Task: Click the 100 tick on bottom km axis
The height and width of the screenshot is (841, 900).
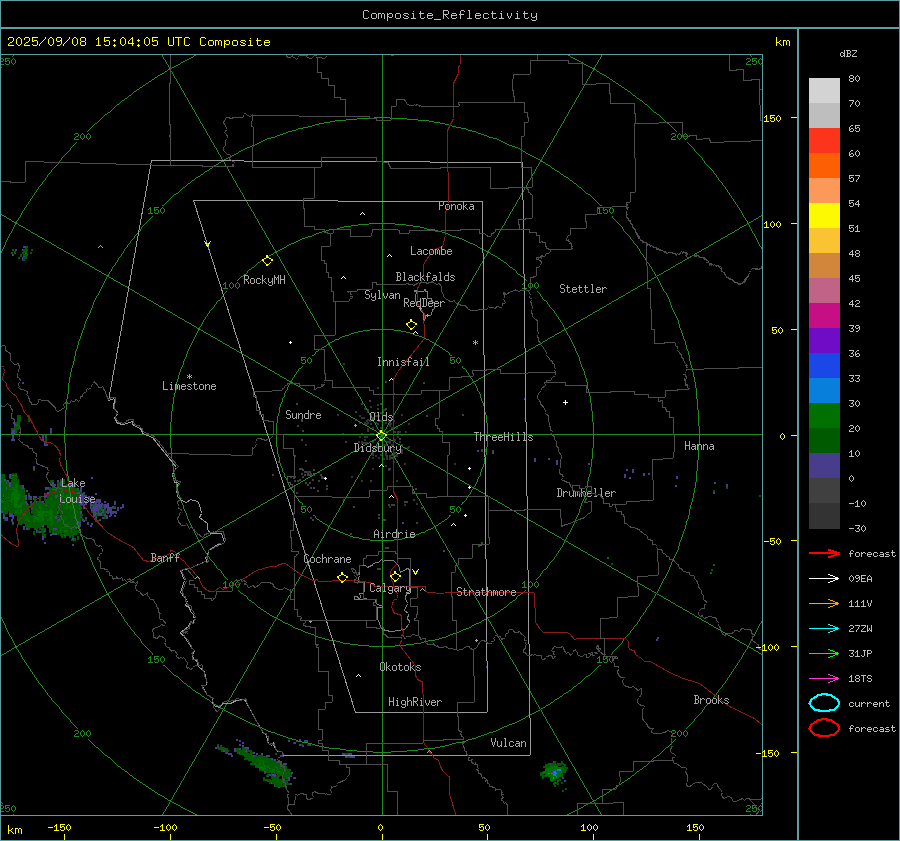Action: pyautogui.click(x=589, y=827)
